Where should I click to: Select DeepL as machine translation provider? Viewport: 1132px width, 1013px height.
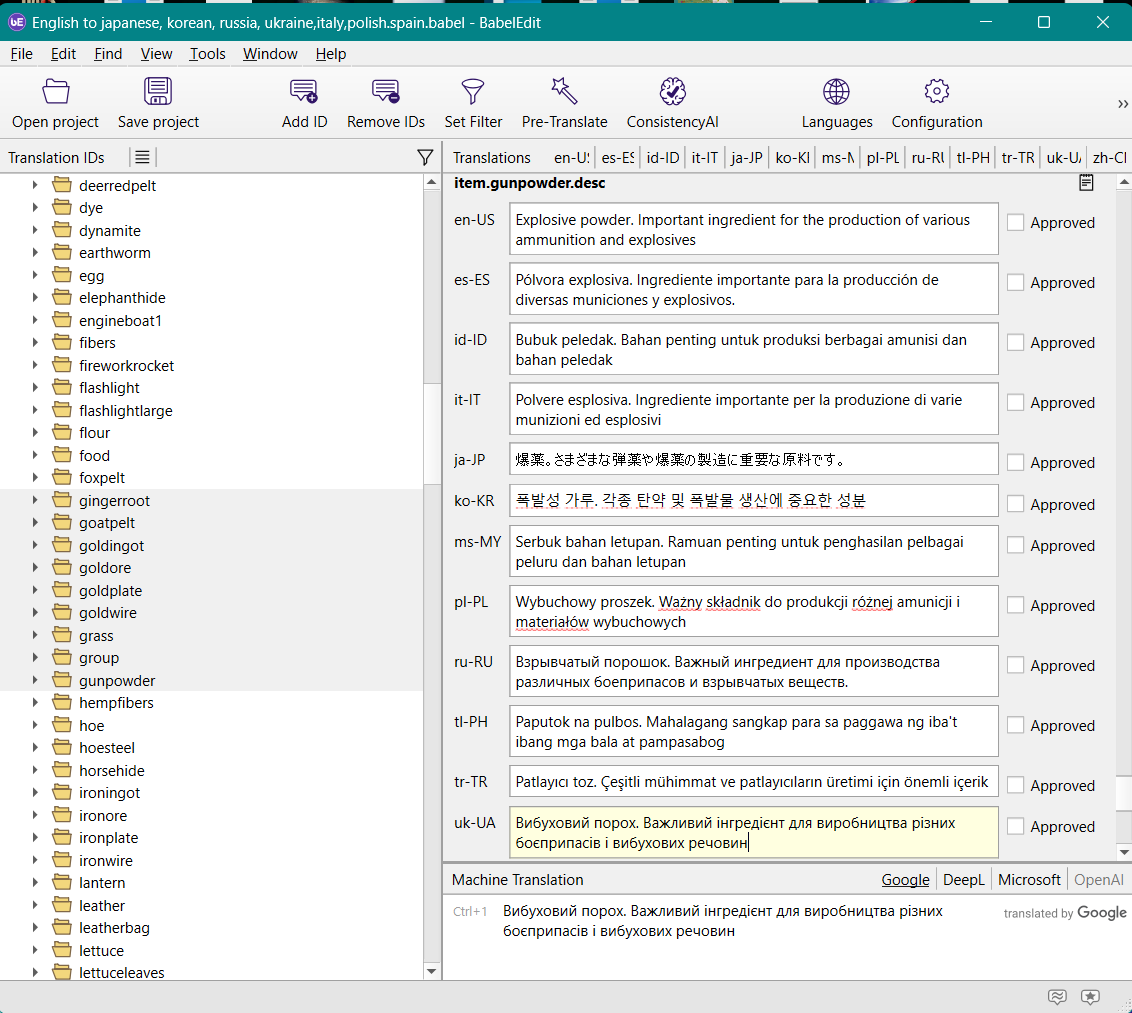pos(963,880)
